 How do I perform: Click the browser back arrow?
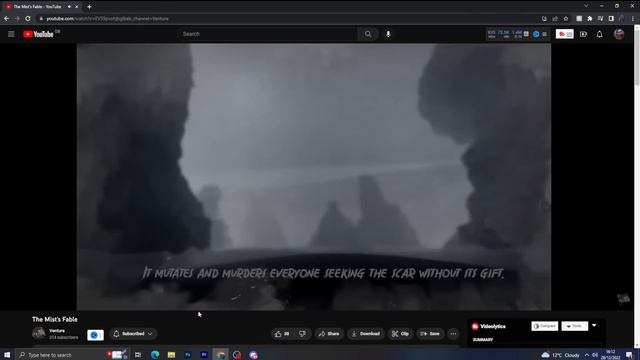coord(7,19)
